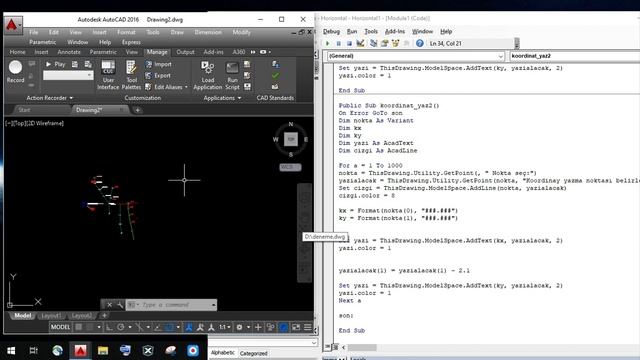Screen dimensions: 640x360
Task: Toggle ortho mode in status bar
Action: pos(109,327)
